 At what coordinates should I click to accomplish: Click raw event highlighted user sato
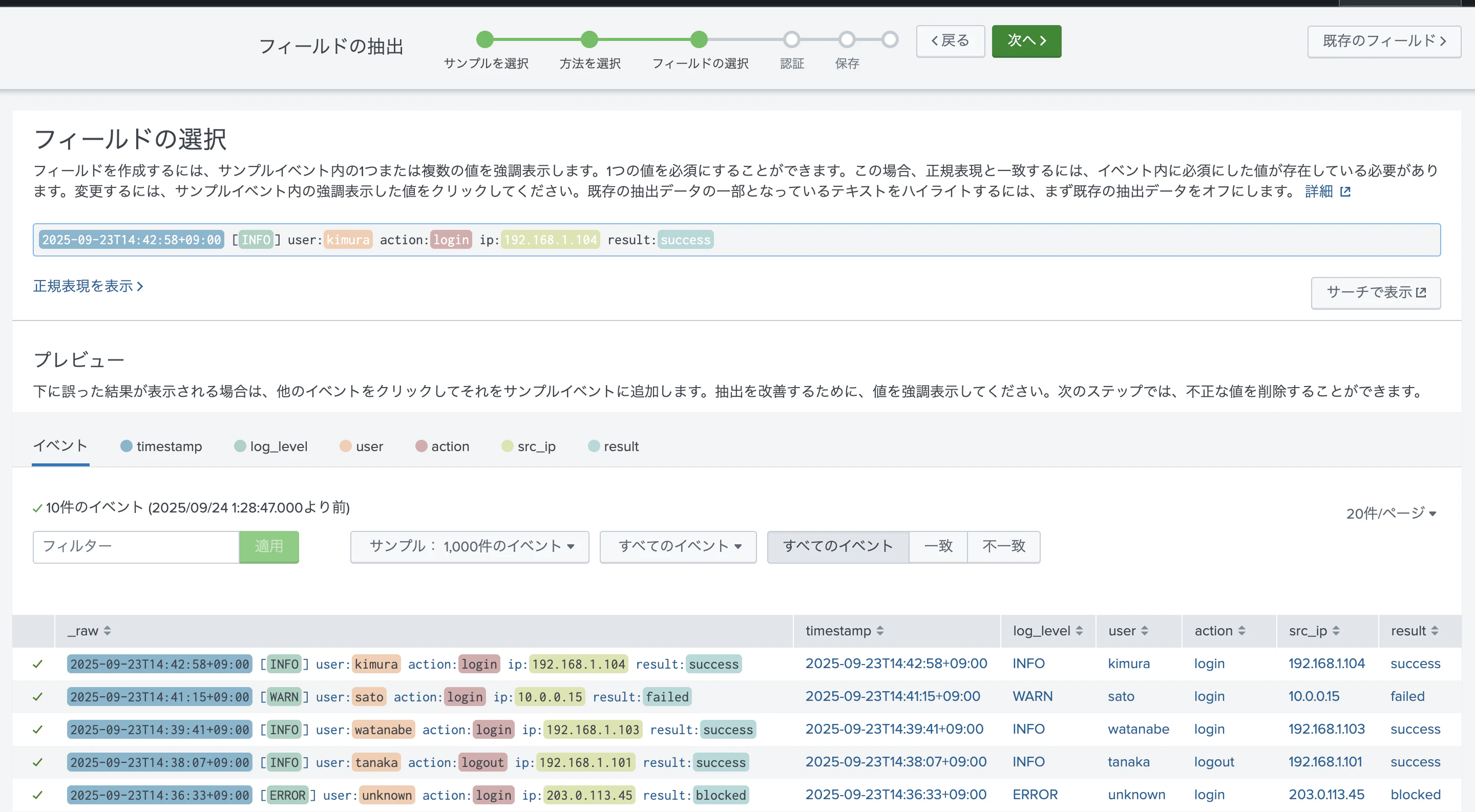tap(369, 697)
